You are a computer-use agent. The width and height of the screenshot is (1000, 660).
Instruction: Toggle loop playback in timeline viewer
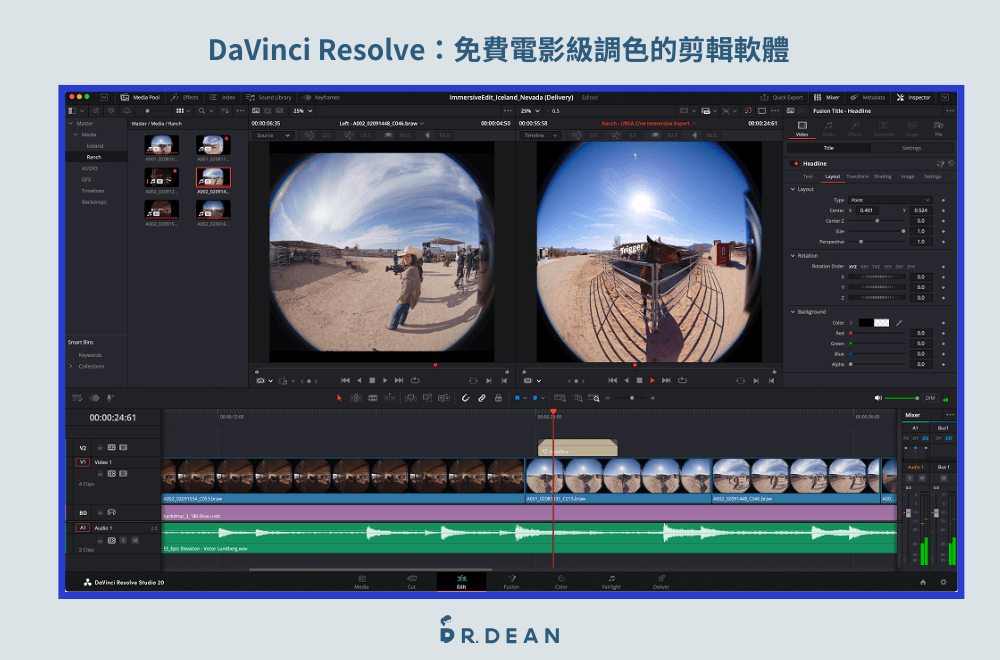point(682,381)
